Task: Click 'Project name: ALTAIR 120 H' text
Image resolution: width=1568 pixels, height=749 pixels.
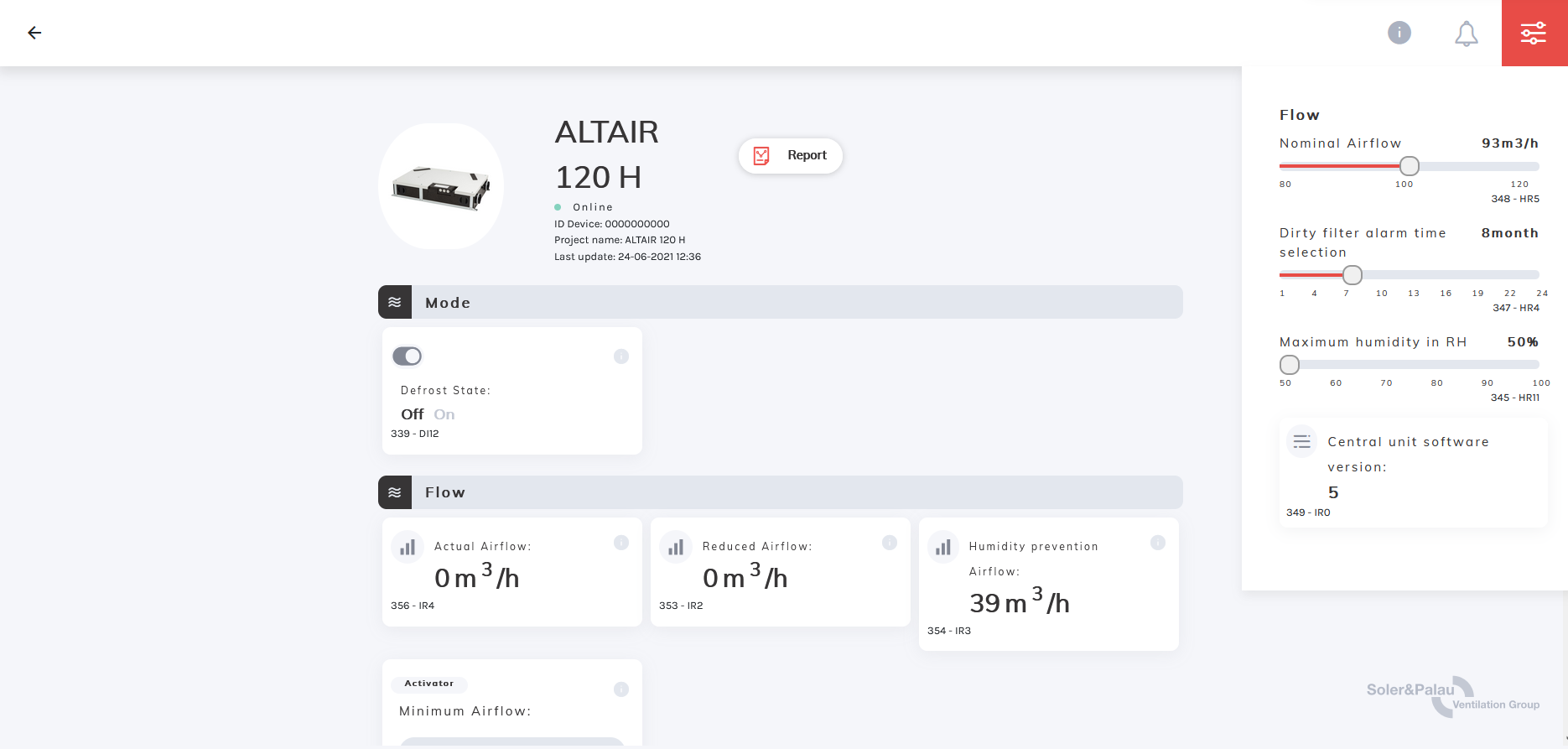Action: [x=620, y=240]
